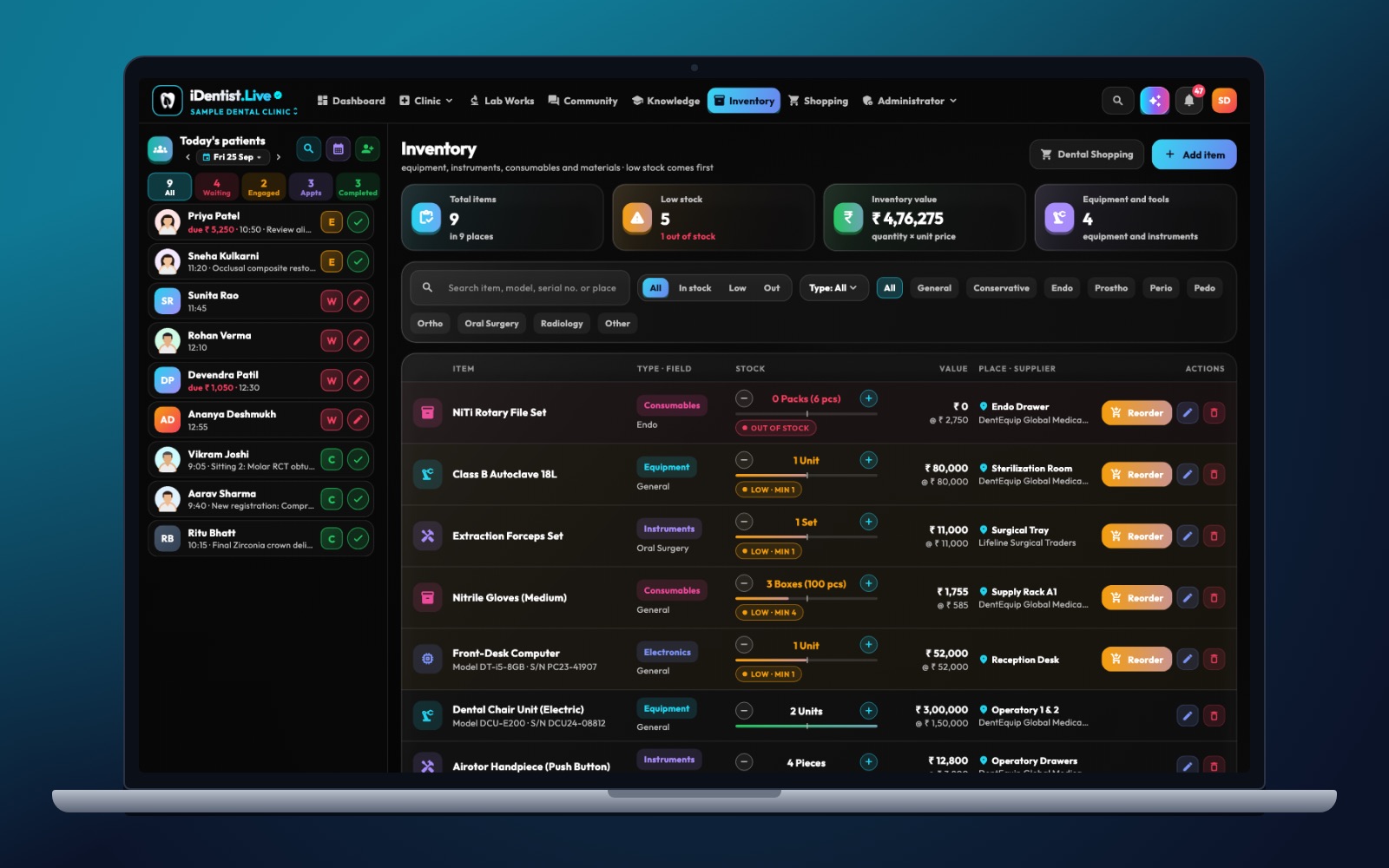Open the header search icon

pos(1117,101)
